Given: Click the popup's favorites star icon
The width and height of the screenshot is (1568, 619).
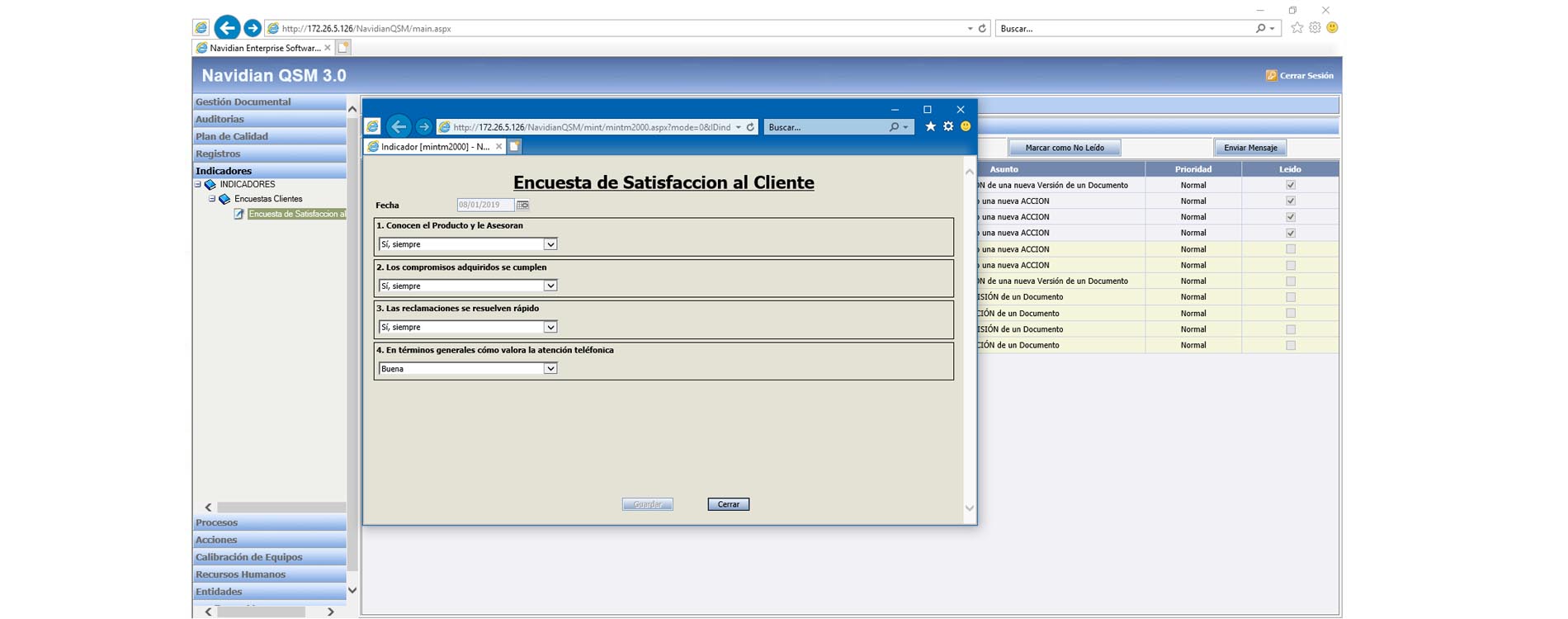Looking at the screenshot, I should 930,127.
